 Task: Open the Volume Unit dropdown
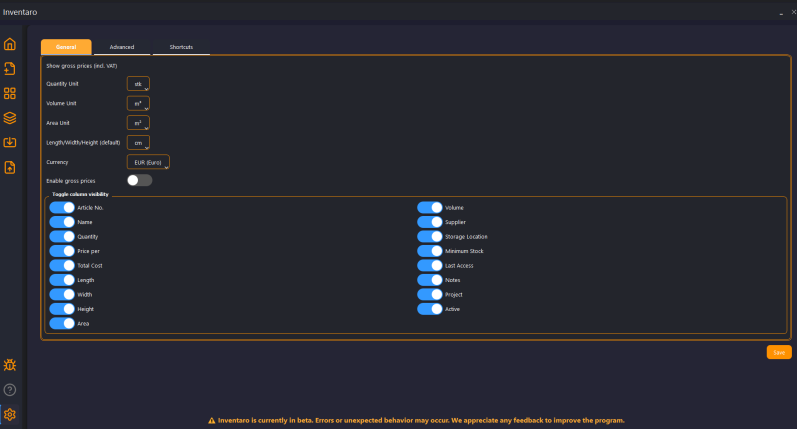tap(138, 103)
